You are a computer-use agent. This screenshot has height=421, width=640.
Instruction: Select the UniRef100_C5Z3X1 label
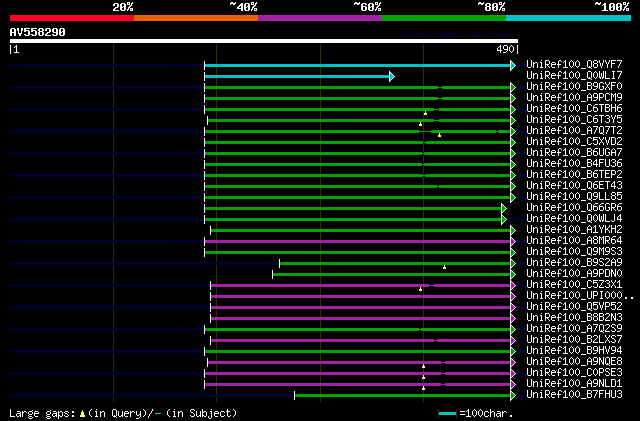click(574, 285)
